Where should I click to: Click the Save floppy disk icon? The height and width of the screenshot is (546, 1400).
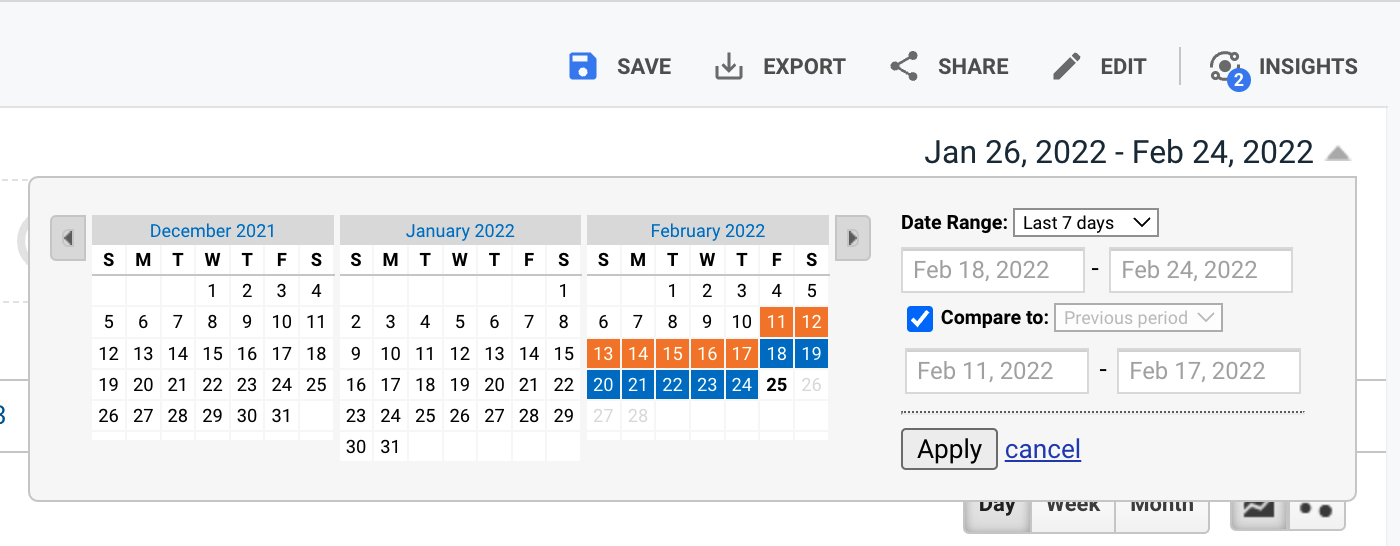click(x=582, y=67)
